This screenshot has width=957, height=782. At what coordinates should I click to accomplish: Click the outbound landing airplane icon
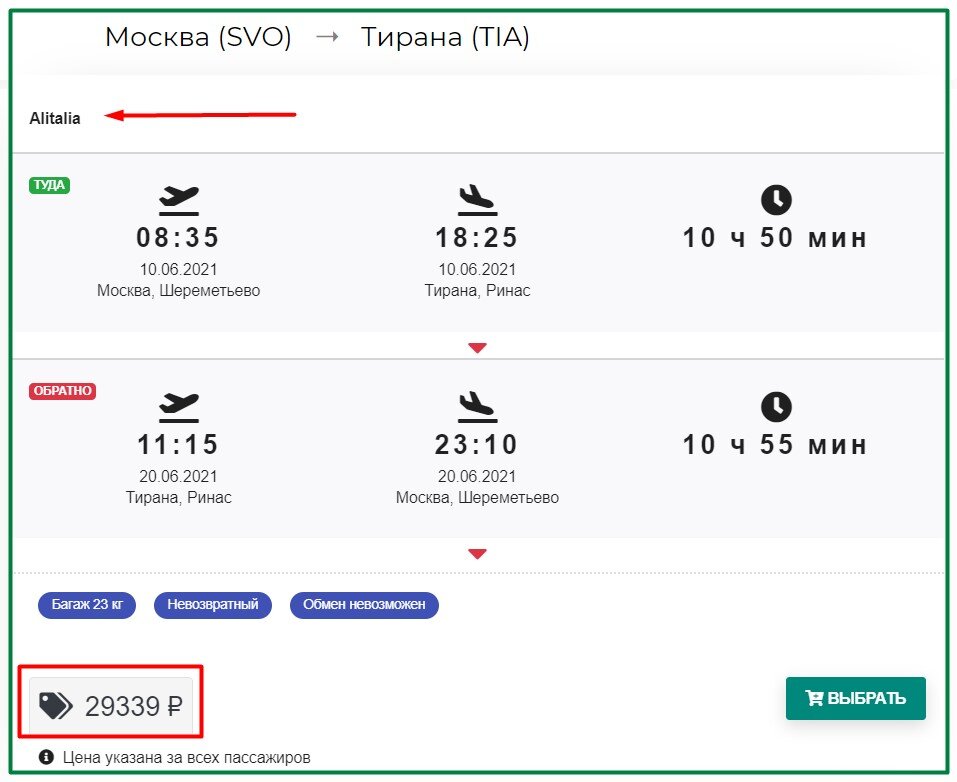[477, 201]
